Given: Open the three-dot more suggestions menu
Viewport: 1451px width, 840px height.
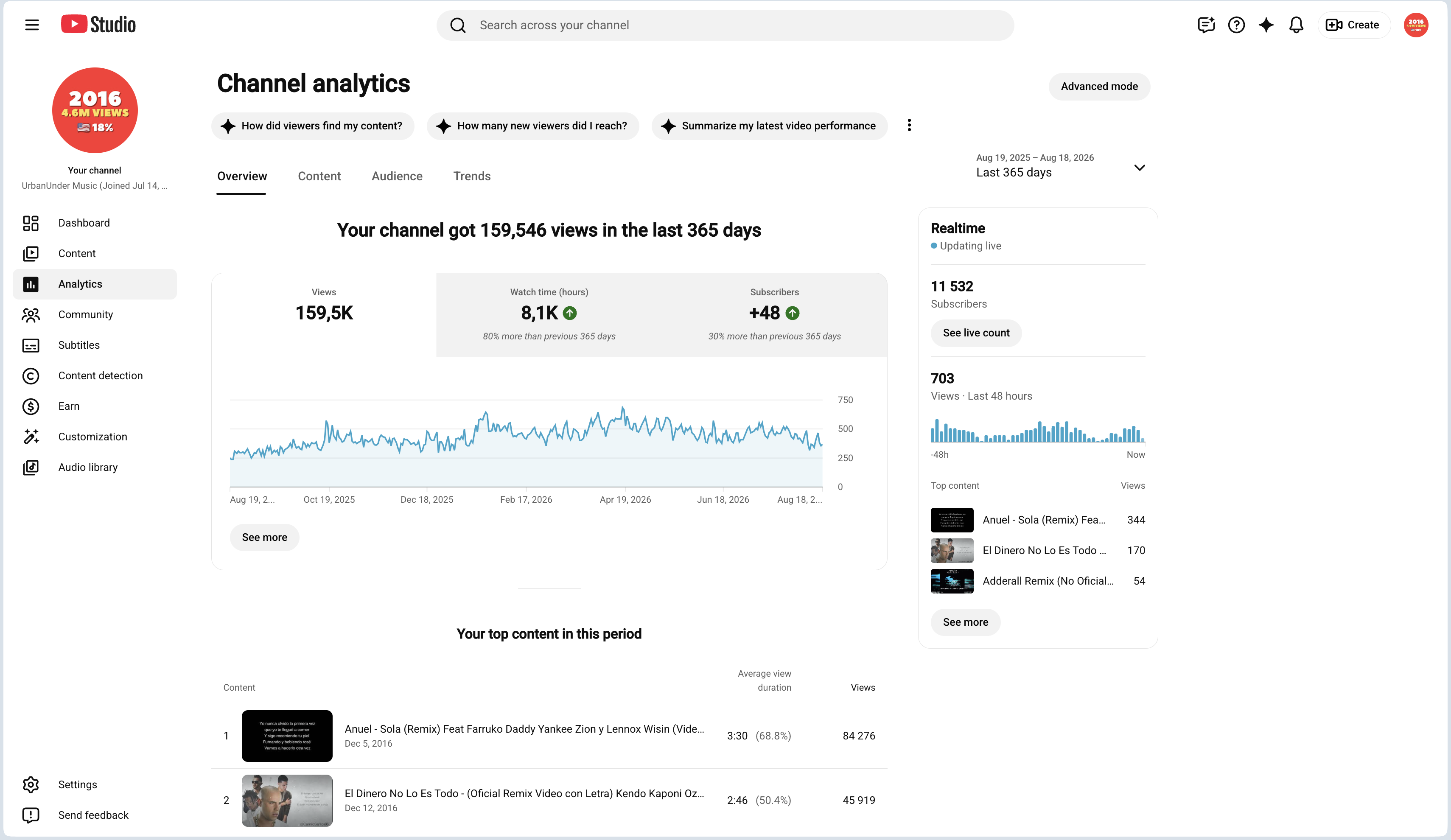Looking at the screenshot, I should point(909,126).
